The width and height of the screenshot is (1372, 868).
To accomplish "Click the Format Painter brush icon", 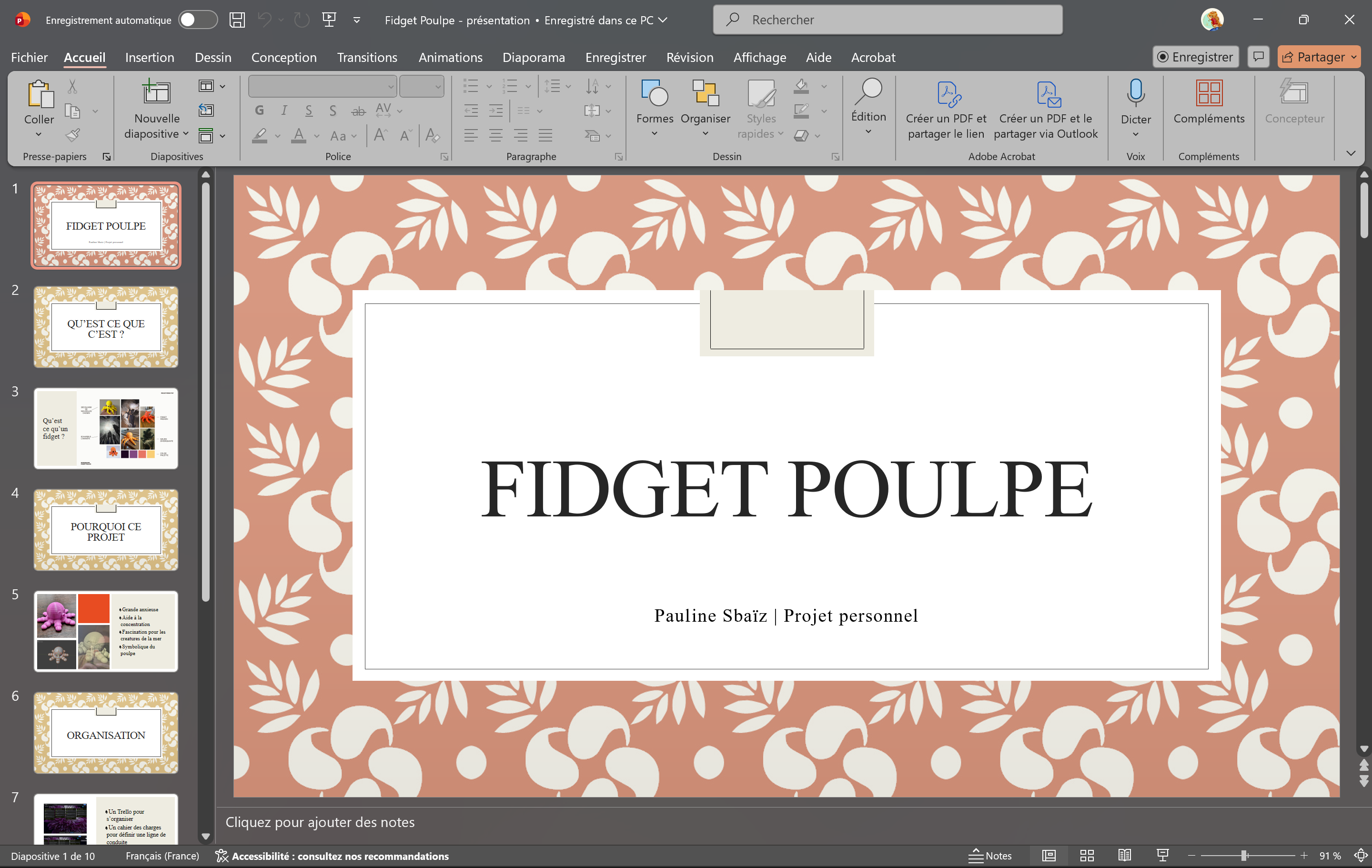I will coord(72,135).
